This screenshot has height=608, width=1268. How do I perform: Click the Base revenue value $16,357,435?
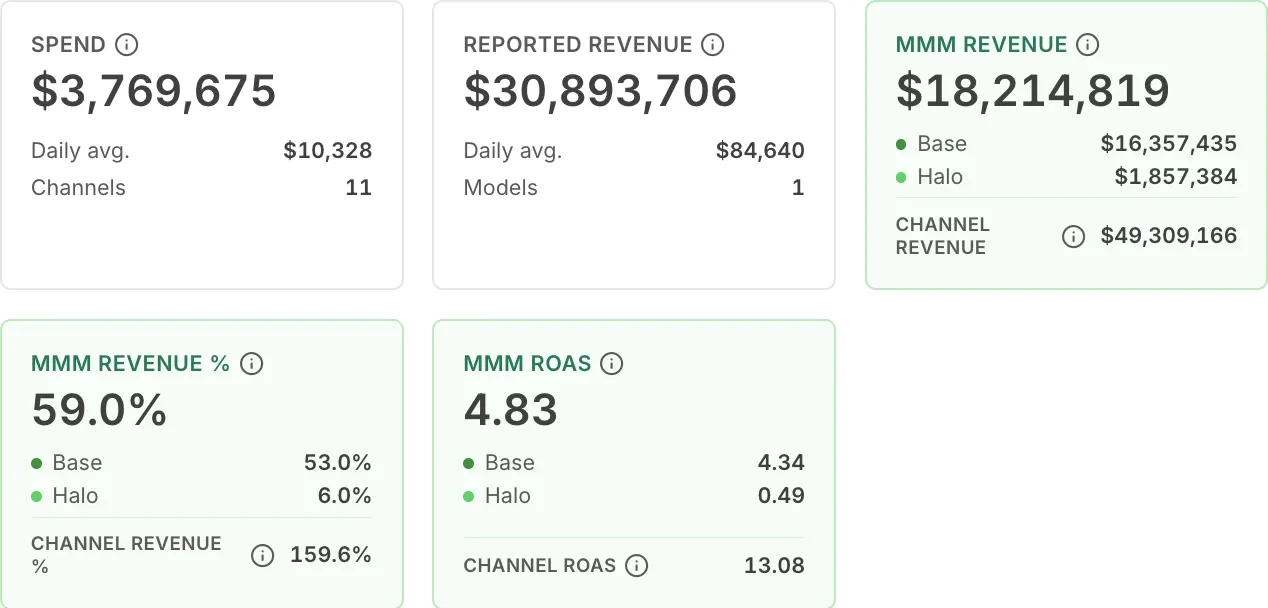tap(1169, 144)
